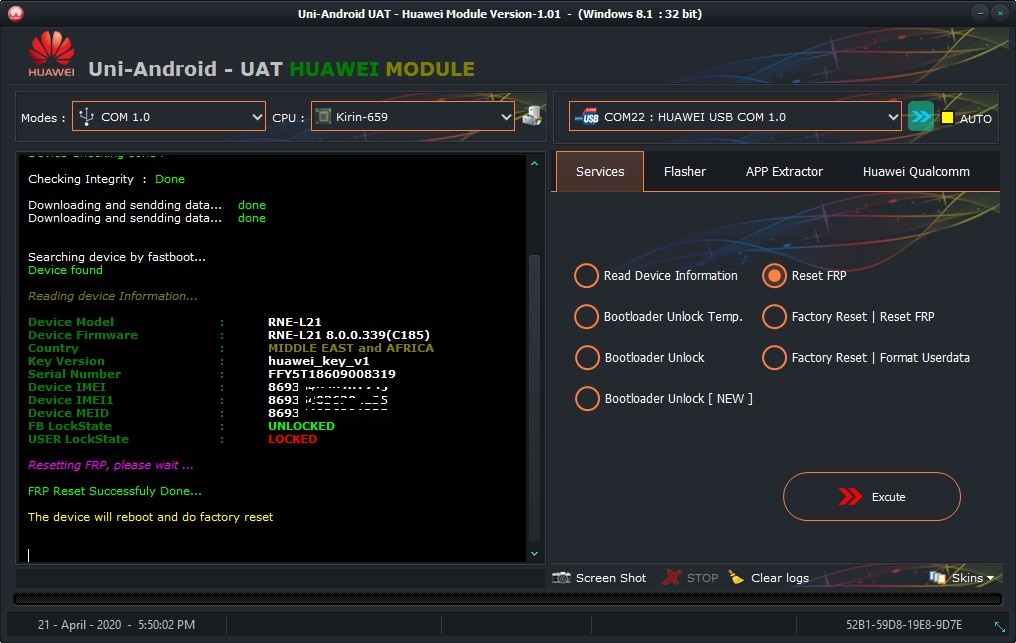Click the broom icon for Clear logs
This screenshot has width=1016, height=643.
pyautogui.click(x=736, y=577)
